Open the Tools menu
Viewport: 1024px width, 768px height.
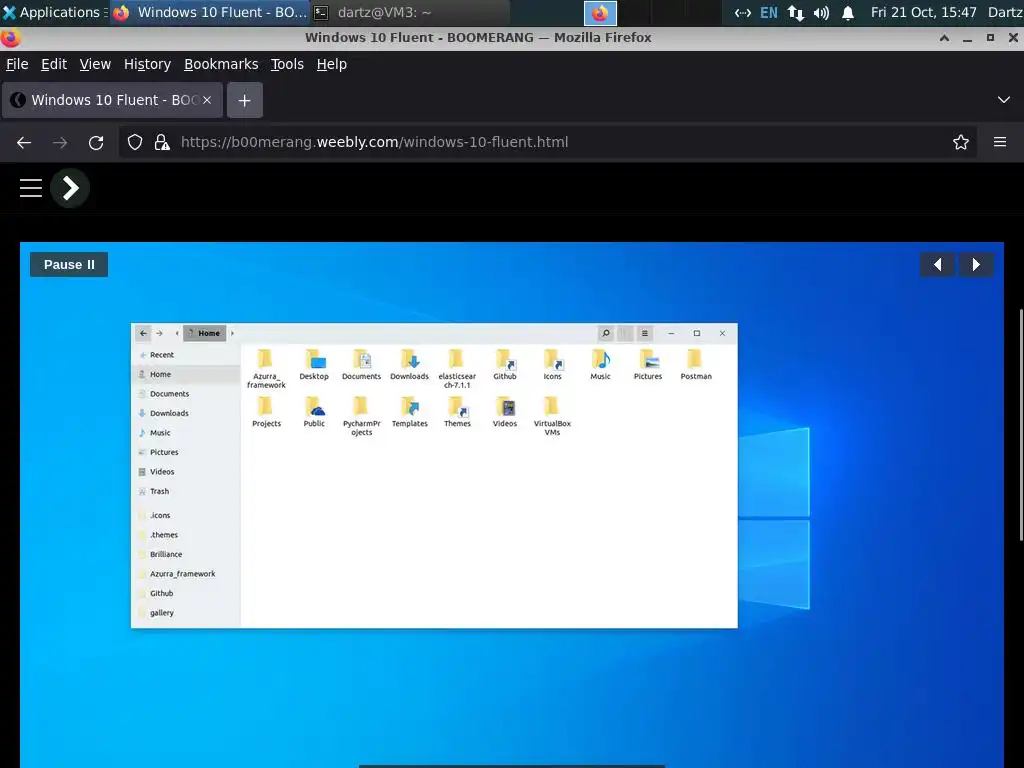pos(287,64)
